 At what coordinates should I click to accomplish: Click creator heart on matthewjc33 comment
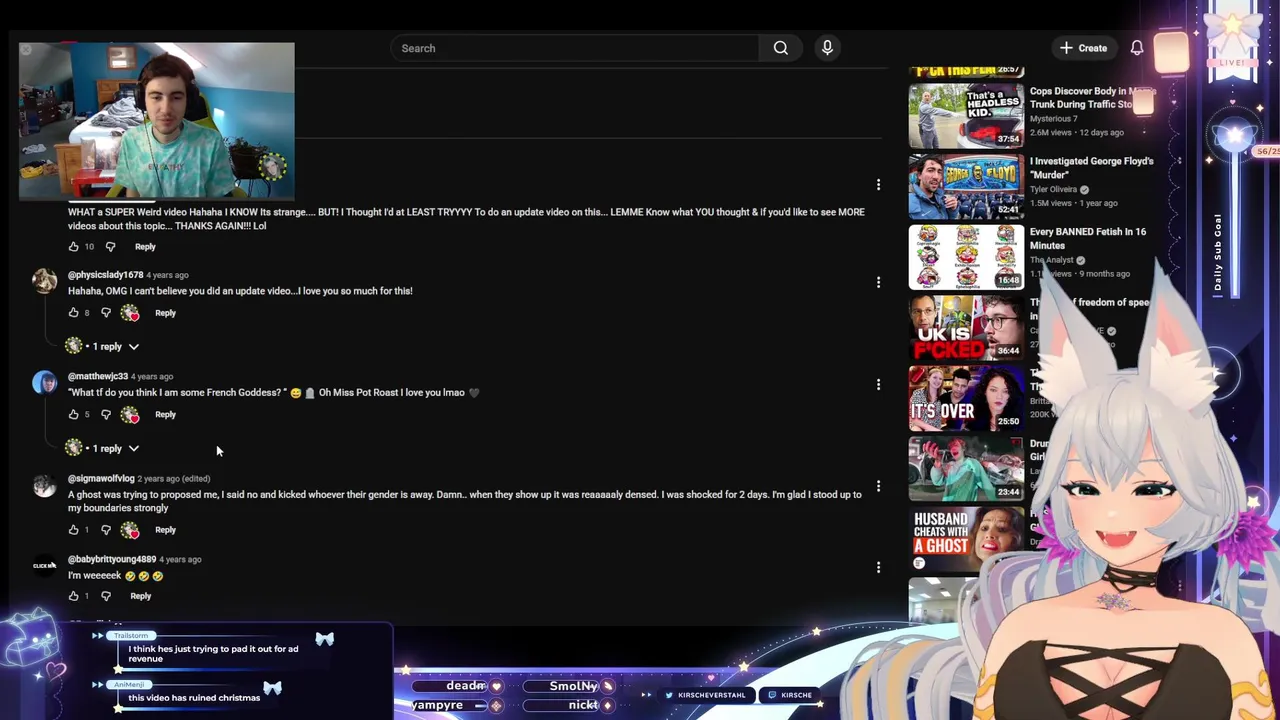click(x=130, y=415)
